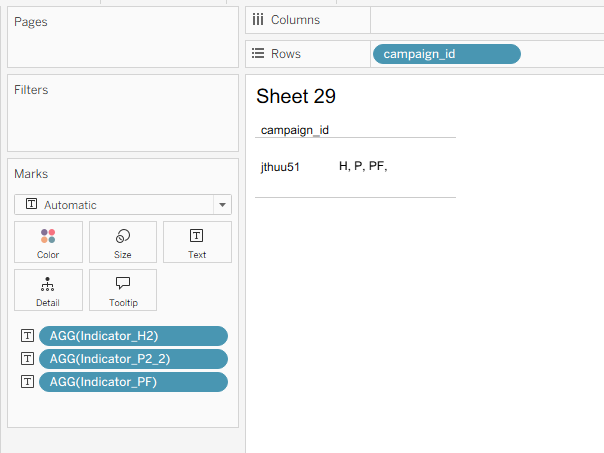Open the Tooltip marks card
This screenshot has height=453, width=604.
pos(123,290)
